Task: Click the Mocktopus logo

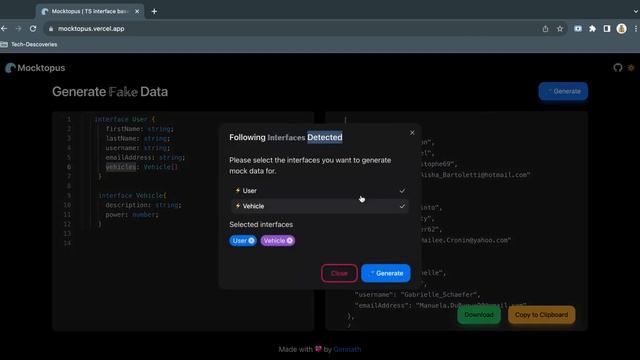Action: (35, 68)
